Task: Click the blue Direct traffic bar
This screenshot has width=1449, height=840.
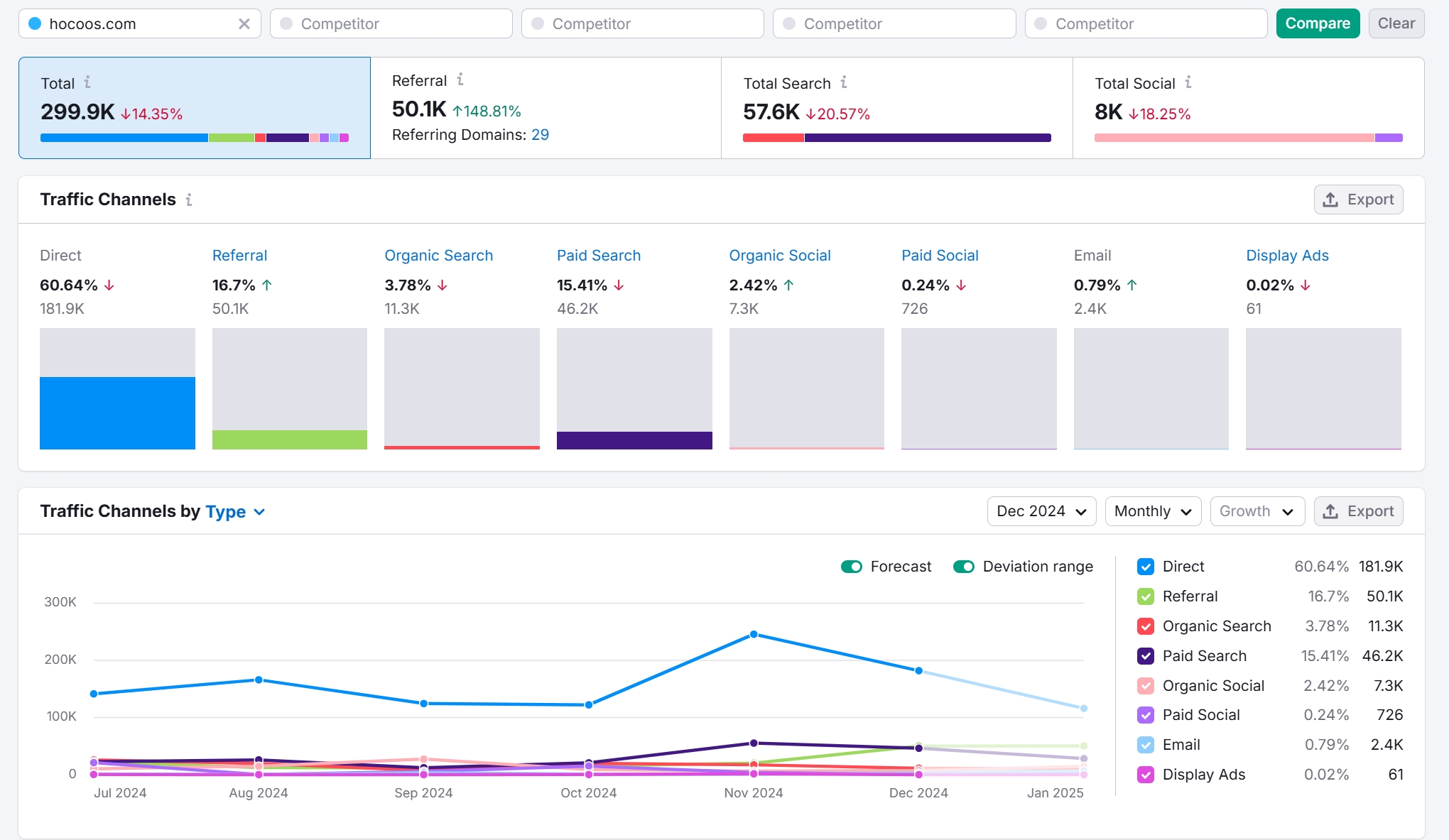Action: click(117, 413)
